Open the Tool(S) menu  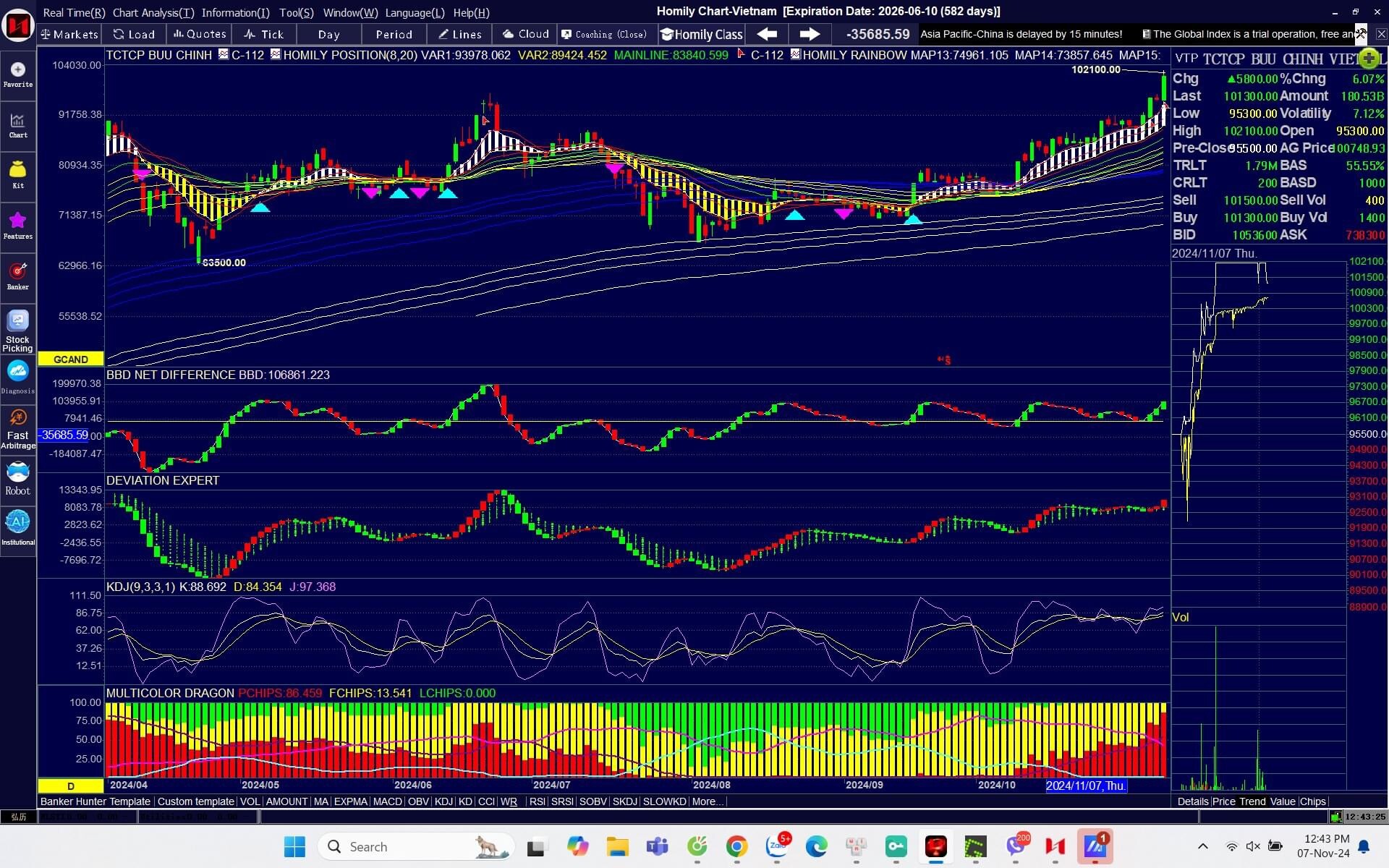297,12
